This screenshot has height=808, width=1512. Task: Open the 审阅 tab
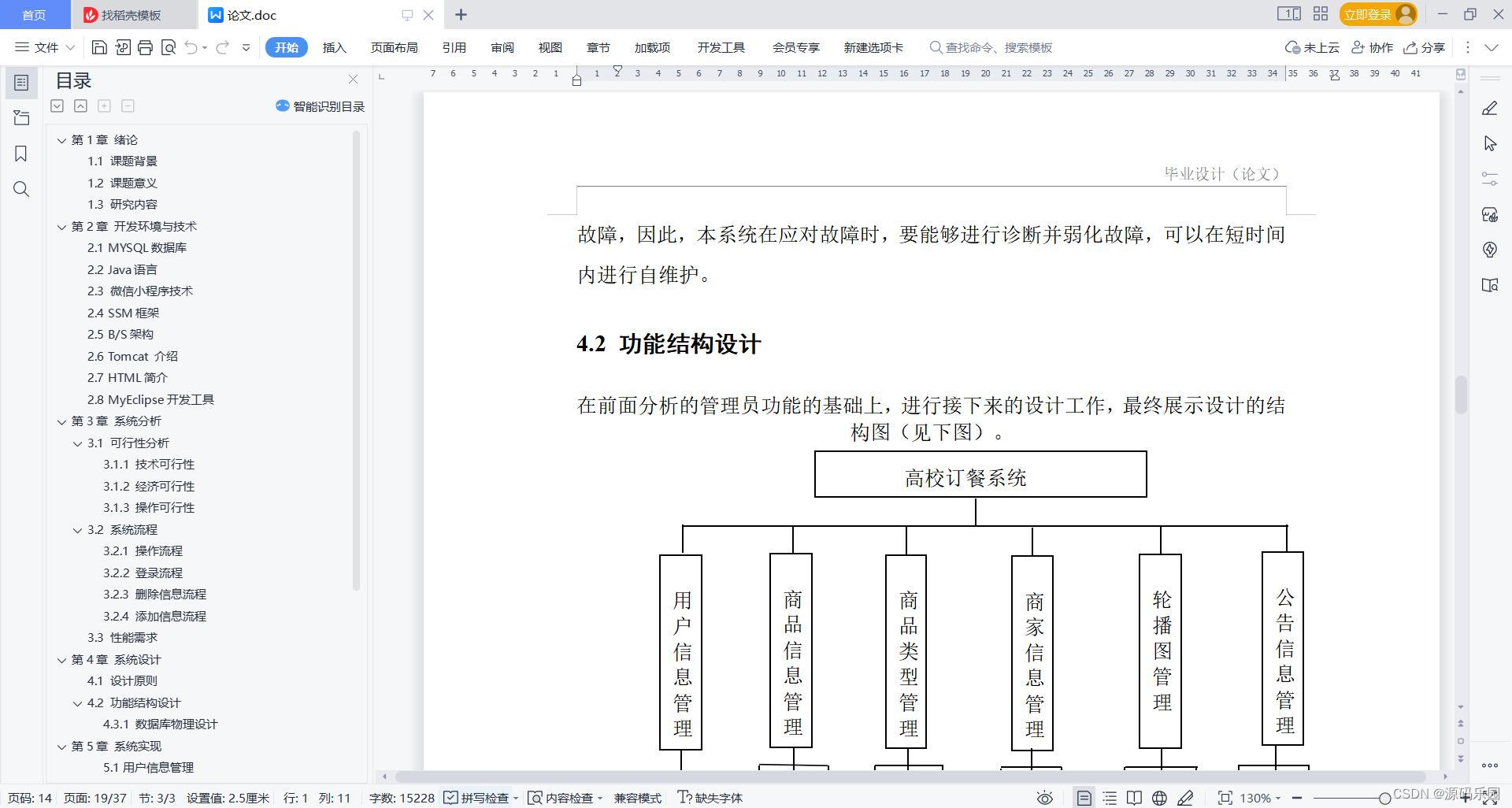pyautogui.click(x=502, y=47)
